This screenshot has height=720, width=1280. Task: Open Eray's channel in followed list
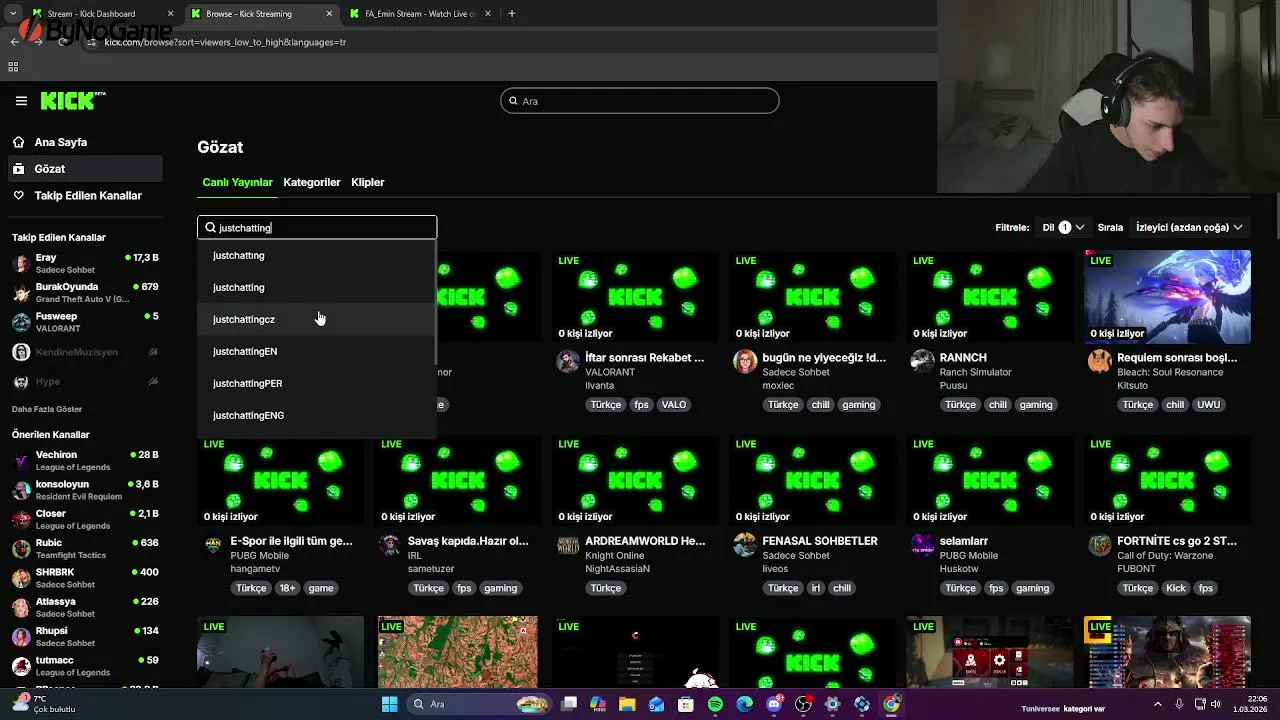pos(85,264)
